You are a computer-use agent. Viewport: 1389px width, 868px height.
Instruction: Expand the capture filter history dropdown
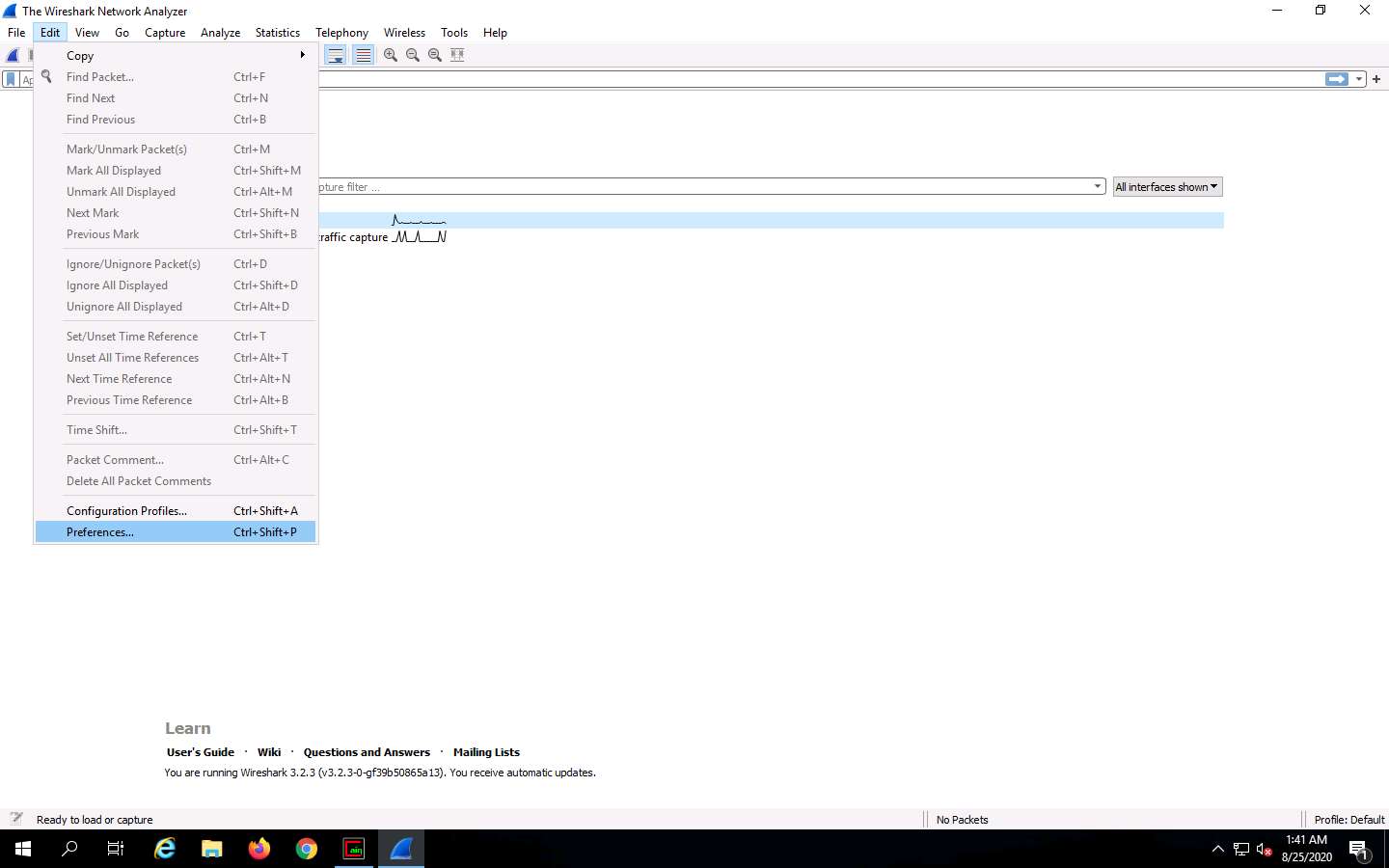(x=1098, y=187)
